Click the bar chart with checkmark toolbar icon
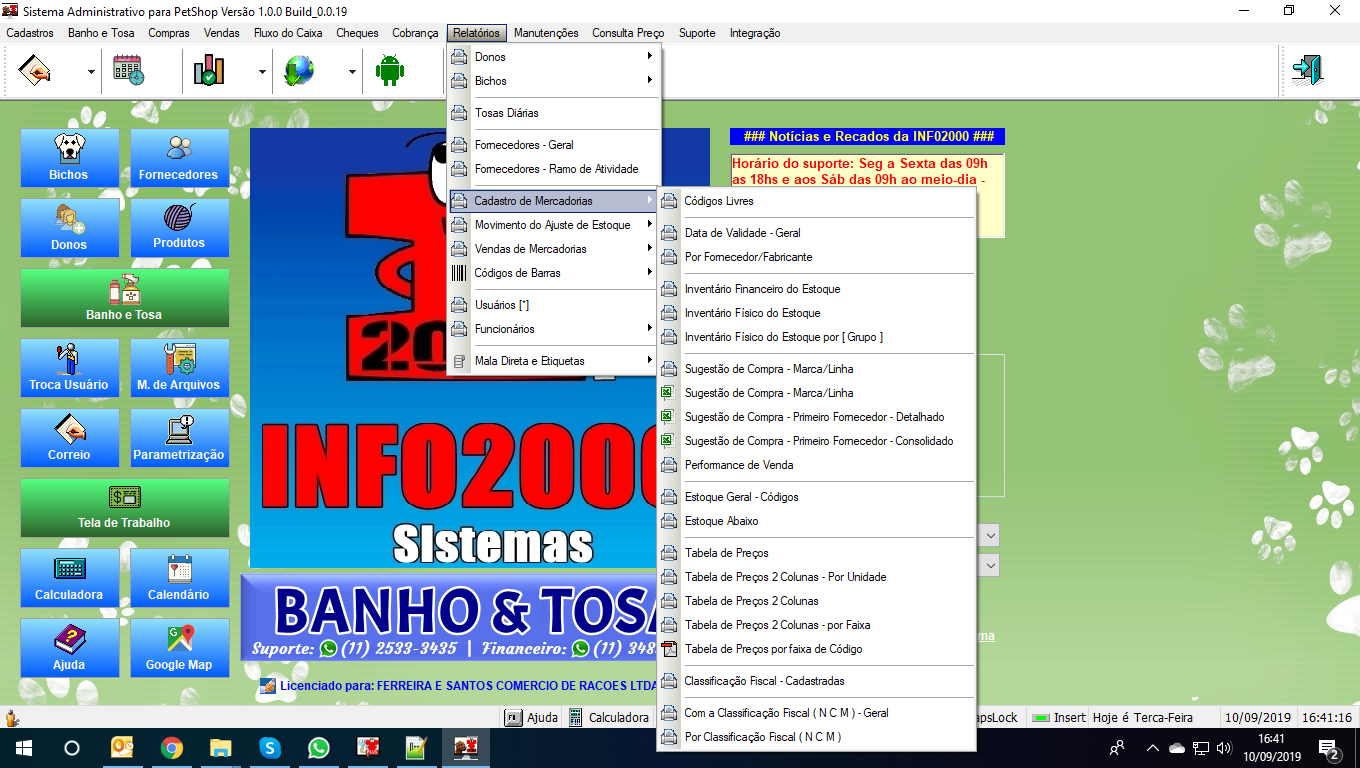Screen dimensions: 1360x768 pyautogui.click(x=210, y=71)
